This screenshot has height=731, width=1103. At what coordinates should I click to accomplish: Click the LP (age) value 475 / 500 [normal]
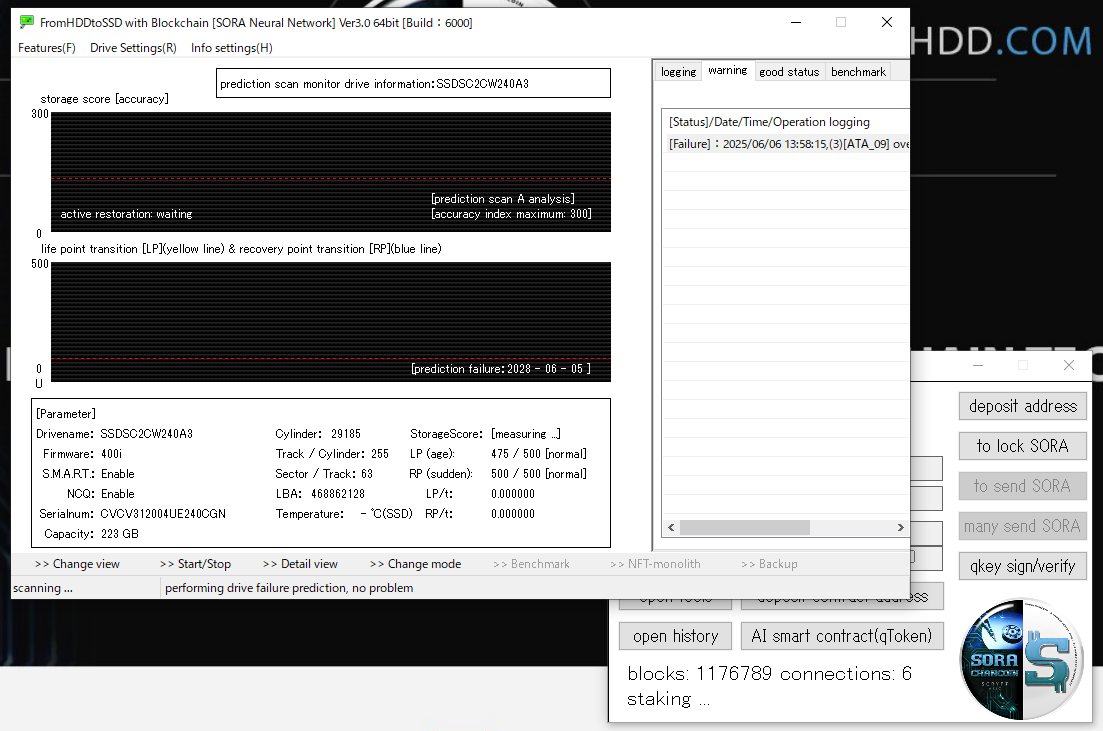pos(539,454)
